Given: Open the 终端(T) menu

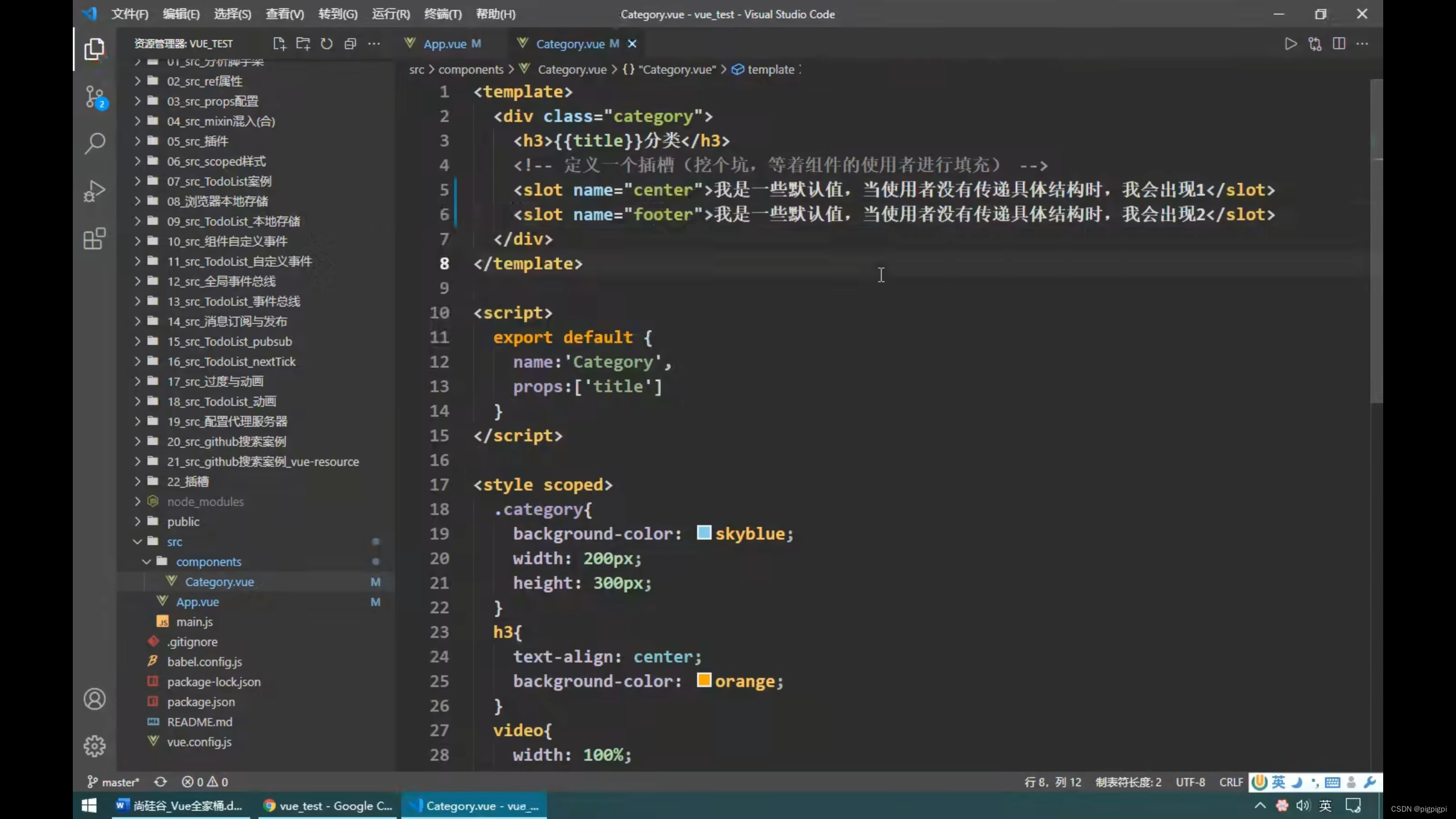Looking at the screenshot, I should click(x=443, y=14).
